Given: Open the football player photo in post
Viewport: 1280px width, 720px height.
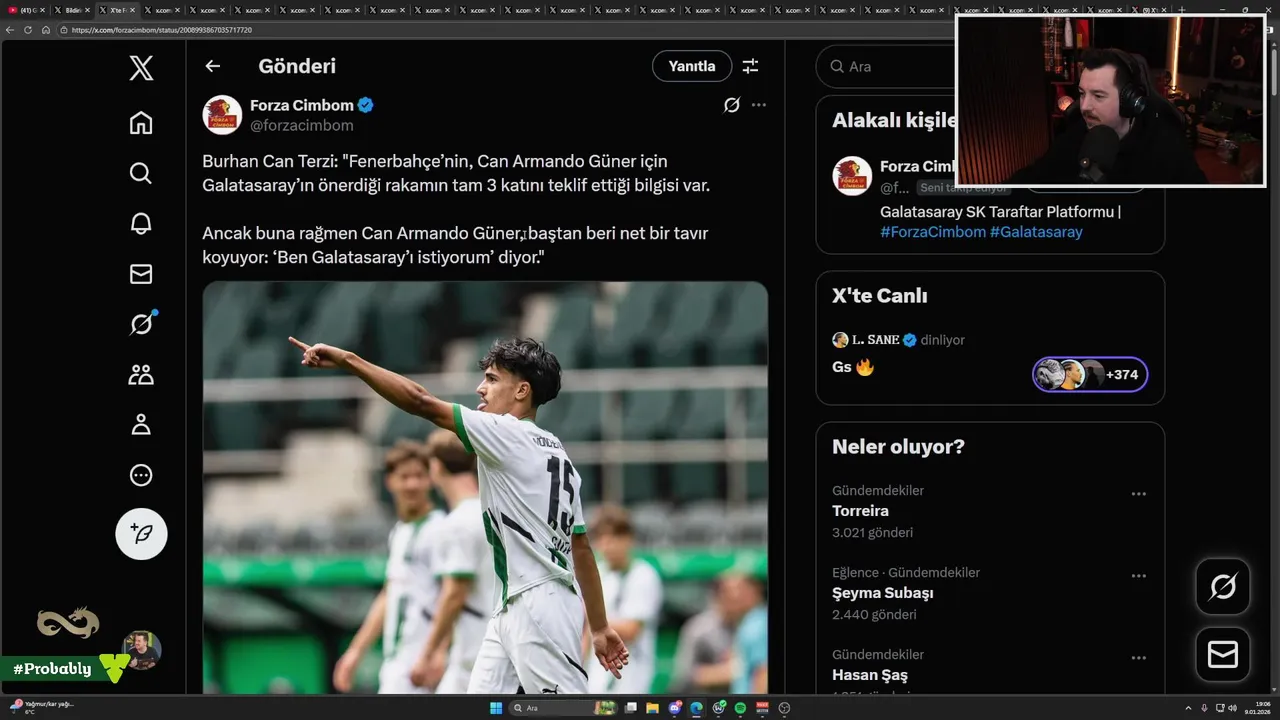Looking at the screenshot, I should click(485, 488).
